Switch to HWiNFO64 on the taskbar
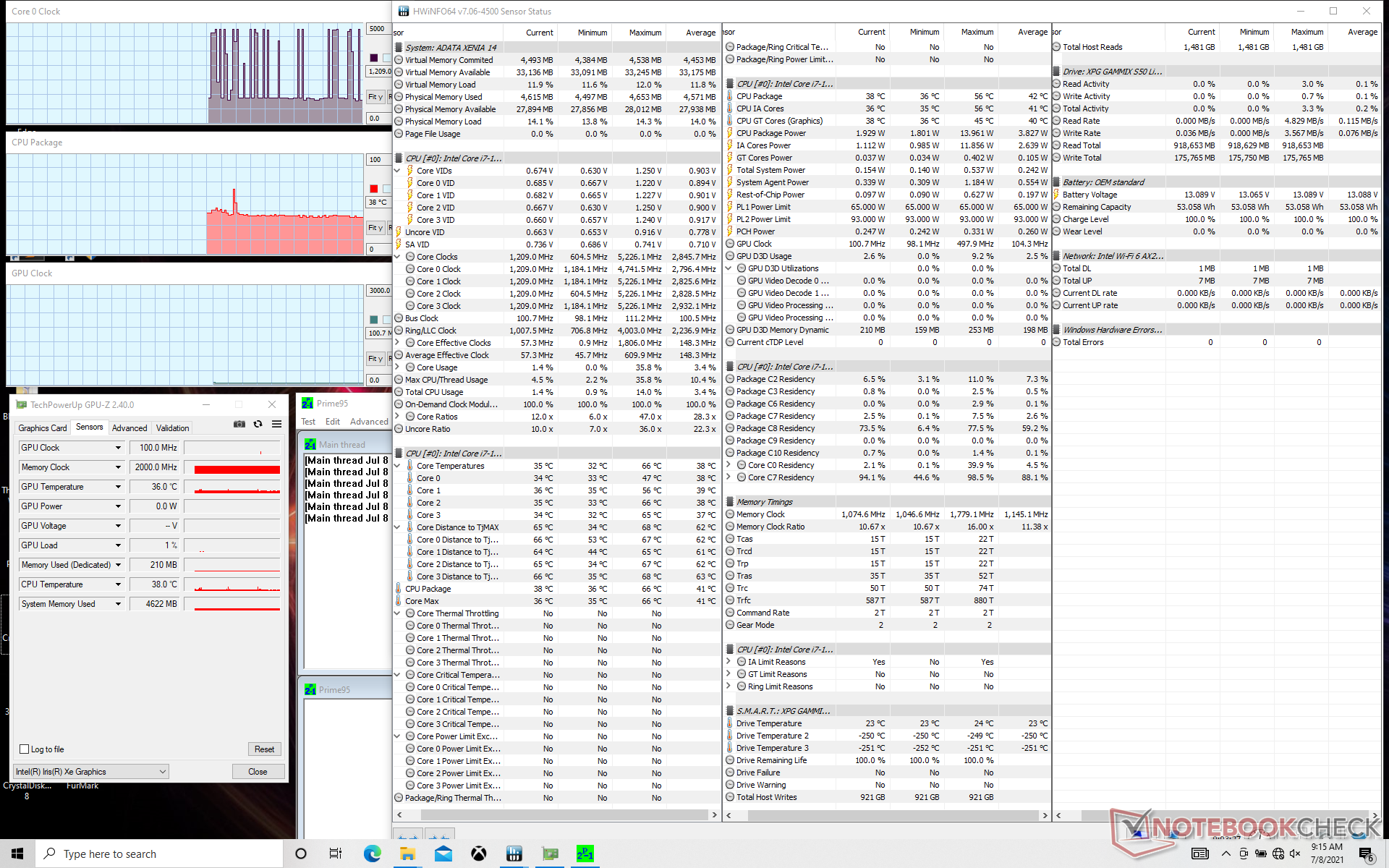This screenshot has width=1389, height=868. click(514, 854)
